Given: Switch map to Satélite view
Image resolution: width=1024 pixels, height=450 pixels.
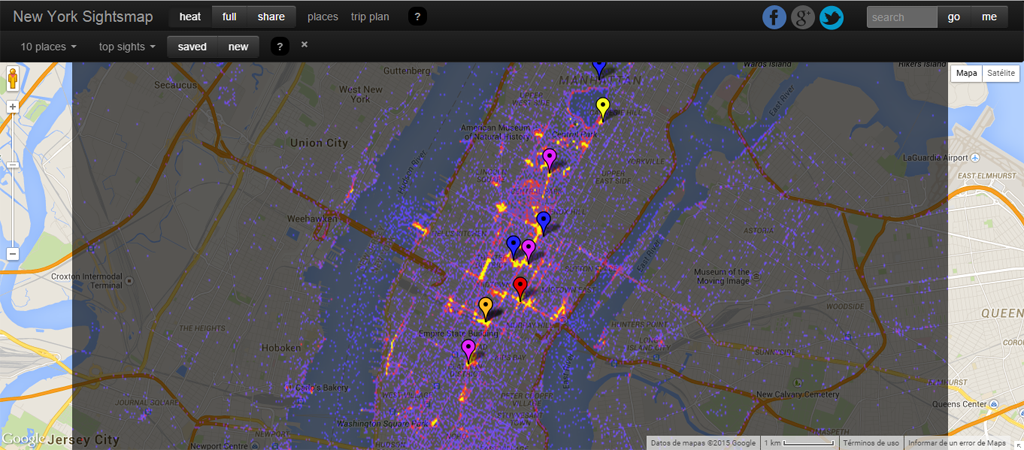Looking at the screenshot, I should point(998,73).
